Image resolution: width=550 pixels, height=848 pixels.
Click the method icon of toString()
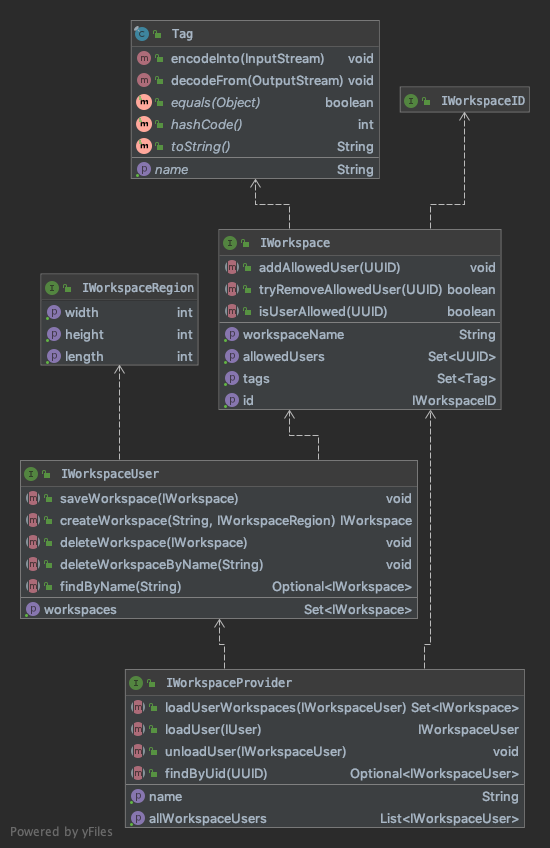144,147
